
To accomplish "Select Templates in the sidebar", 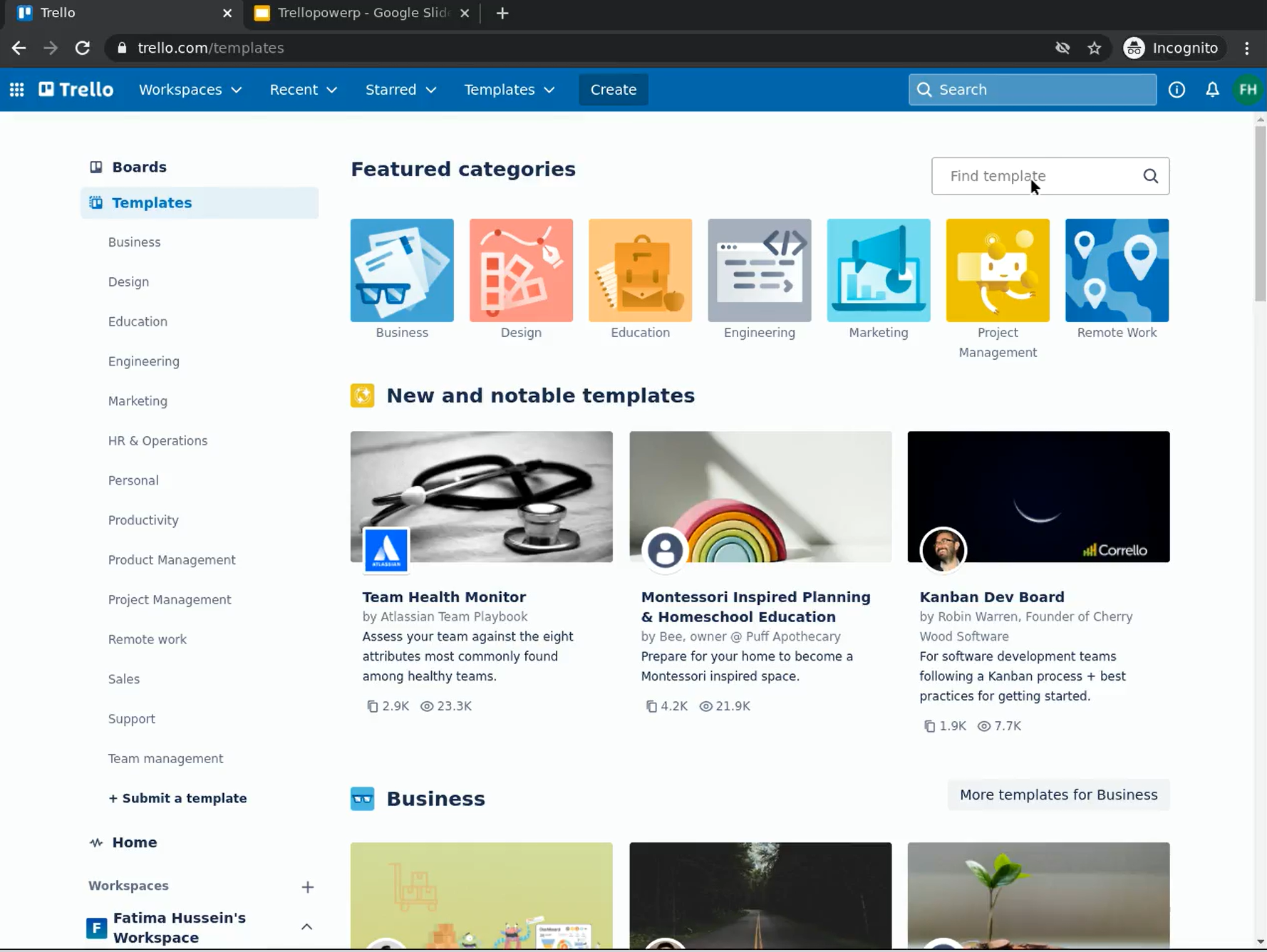I will click(200, 203).
